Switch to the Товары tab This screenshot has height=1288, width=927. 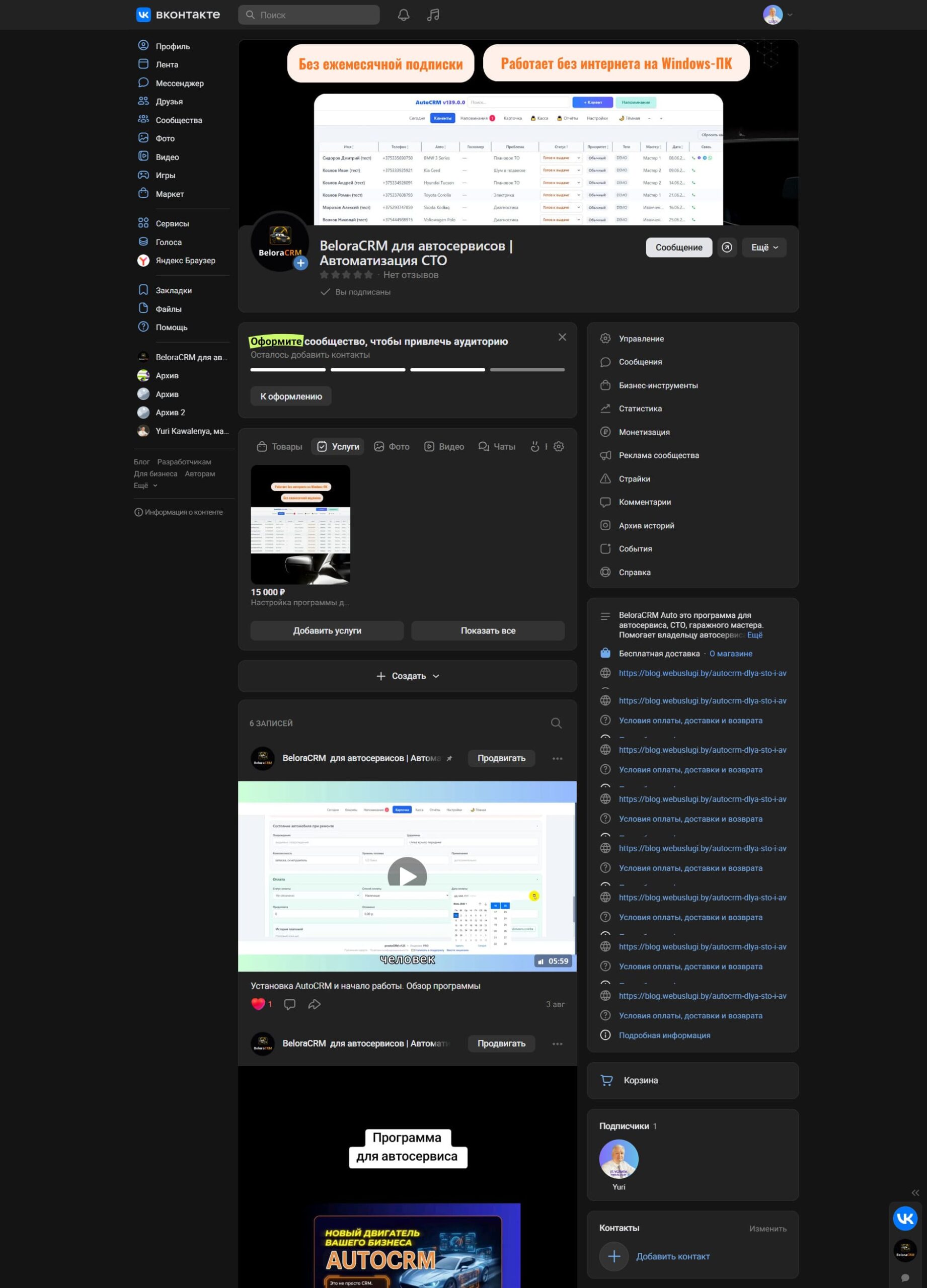tap(279, 446)
